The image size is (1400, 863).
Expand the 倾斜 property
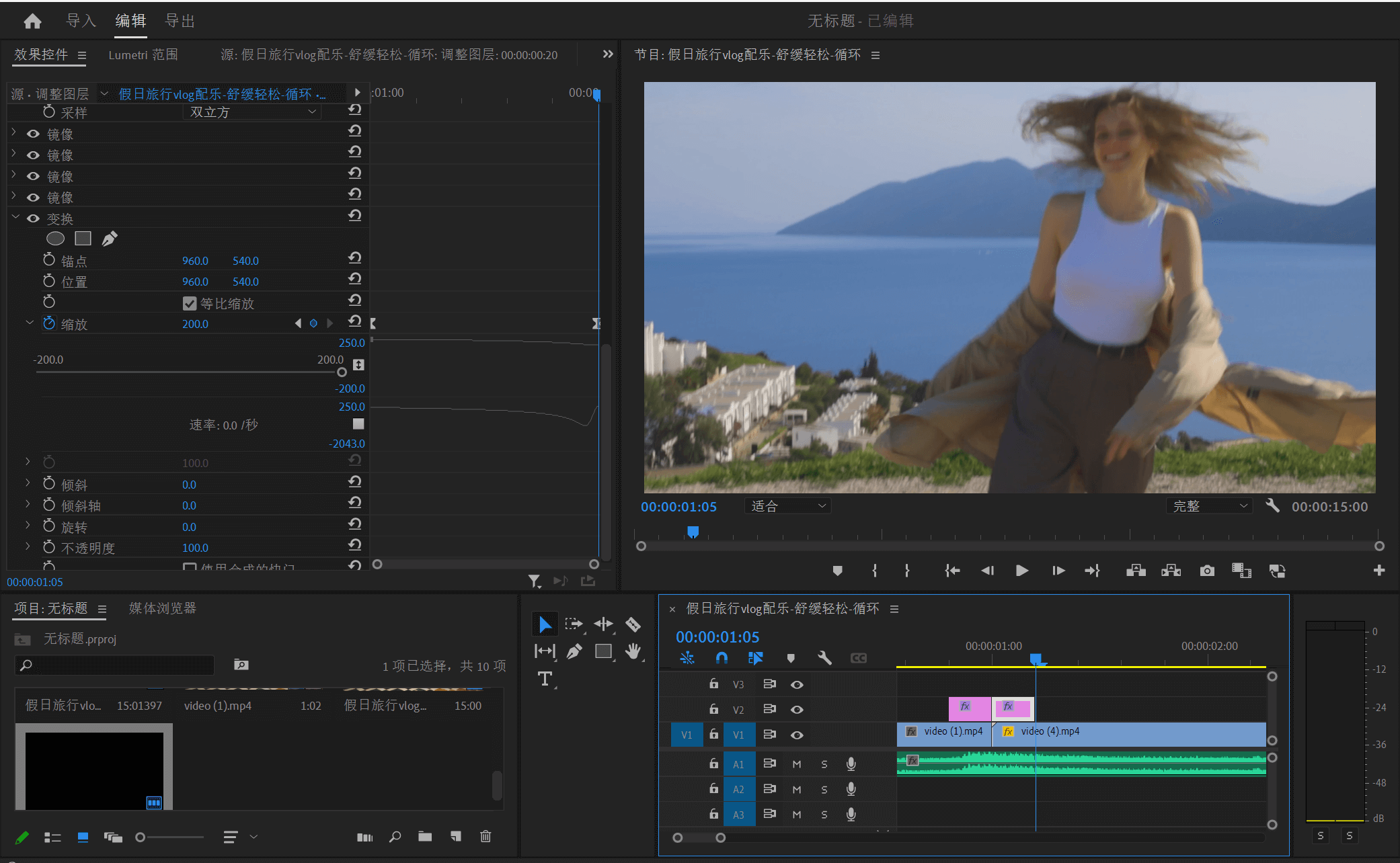pyautogui.click(x=28, y=483)
